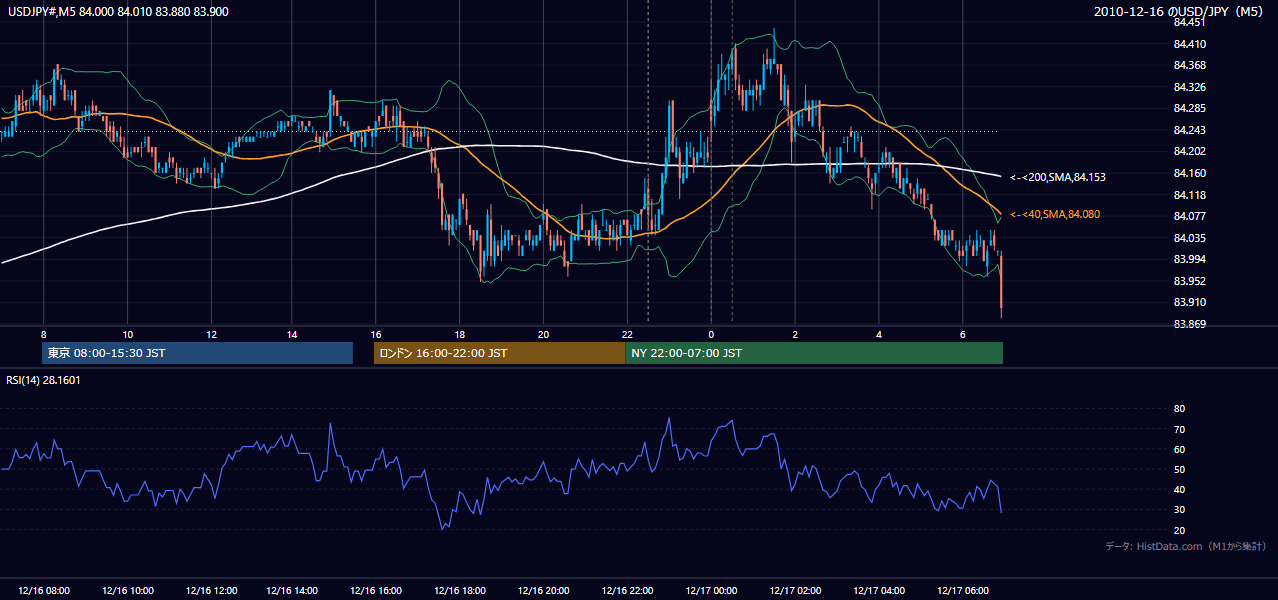Click the 12/16 22:00 time axis label
This screenshot has height=600, width=1278.
[627, 591]
